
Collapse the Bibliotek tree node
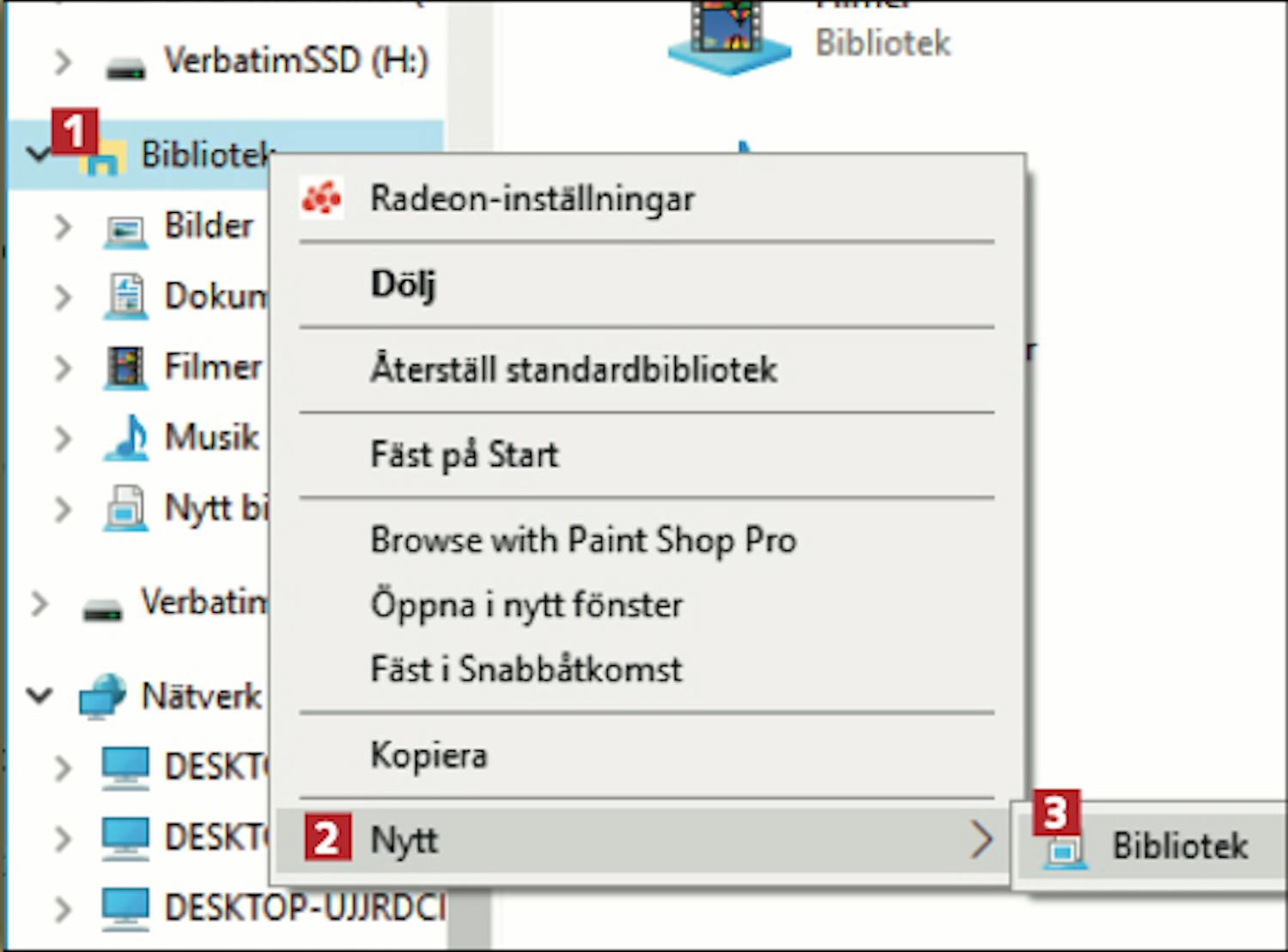(x=39, y=155)
